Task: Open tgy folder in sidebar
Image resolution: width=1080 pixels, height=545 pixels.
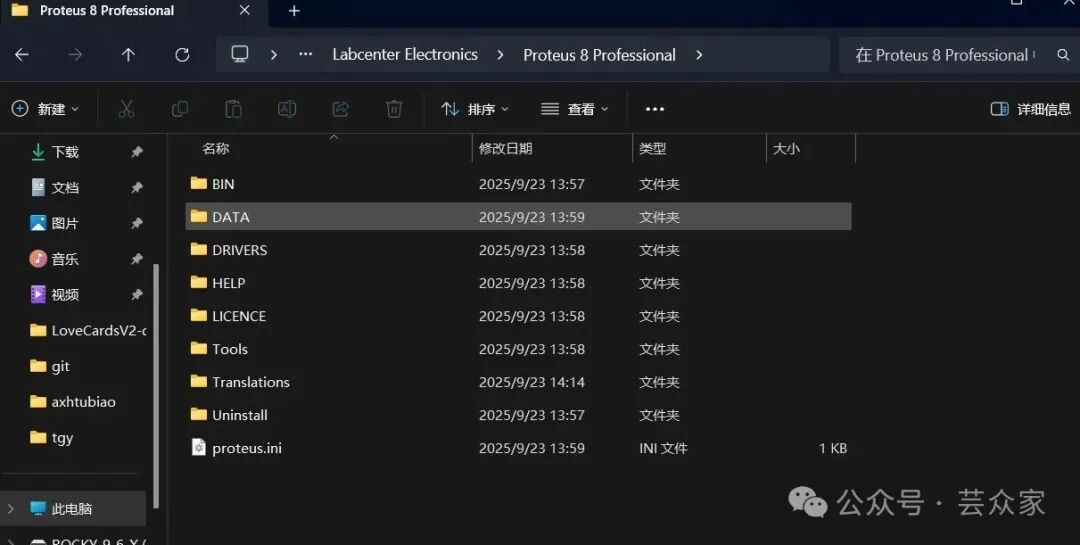Action: [52, 438]
